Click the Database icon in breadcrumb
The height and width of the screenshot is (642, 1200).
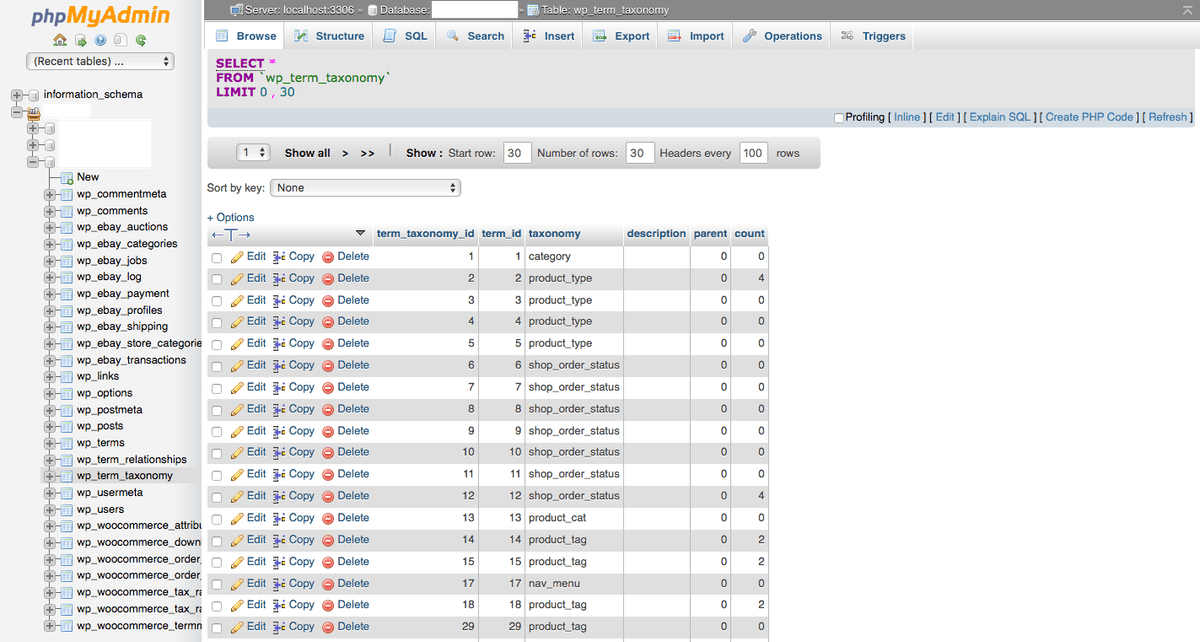pos(372,10)
